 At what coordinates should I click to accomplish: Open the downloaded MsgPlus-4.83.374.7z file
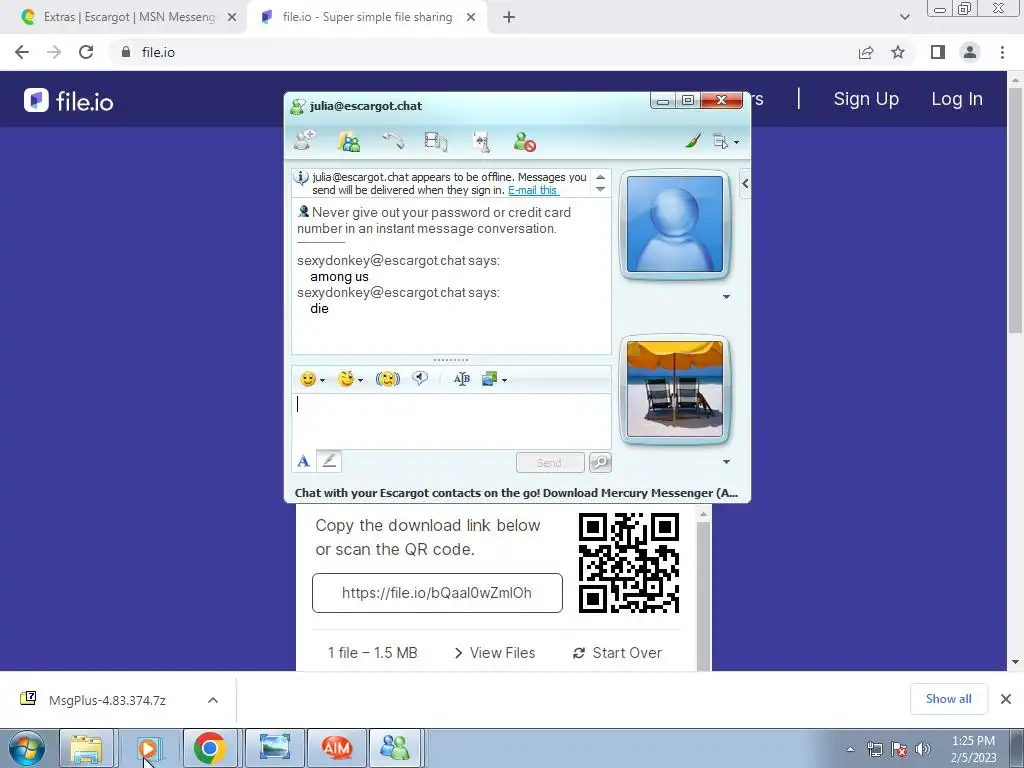coord(106,700)
